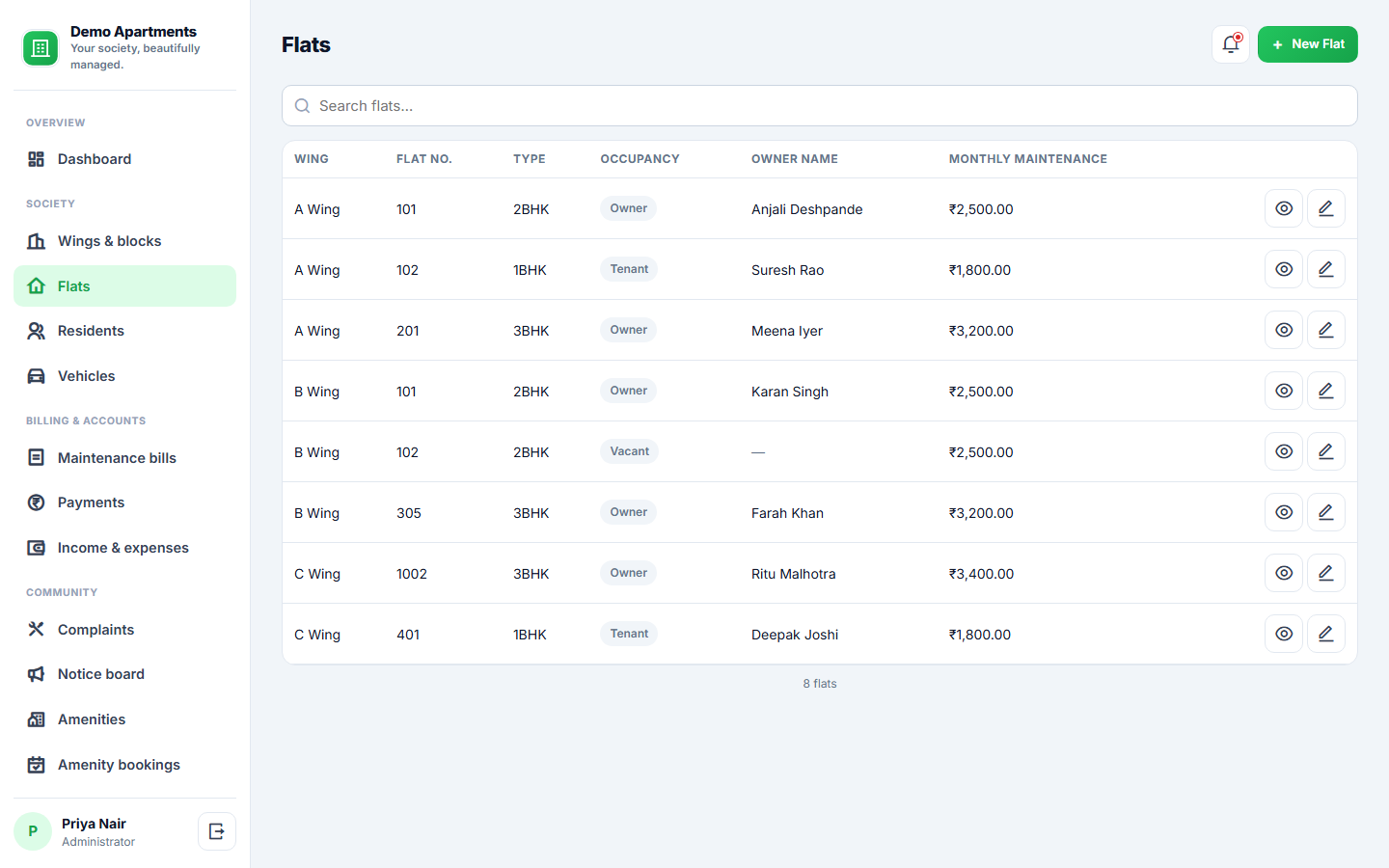1389x868 pixels.
Task: Edit Suresh Rao's flat using pencil icon
Action: (1326, 269)
